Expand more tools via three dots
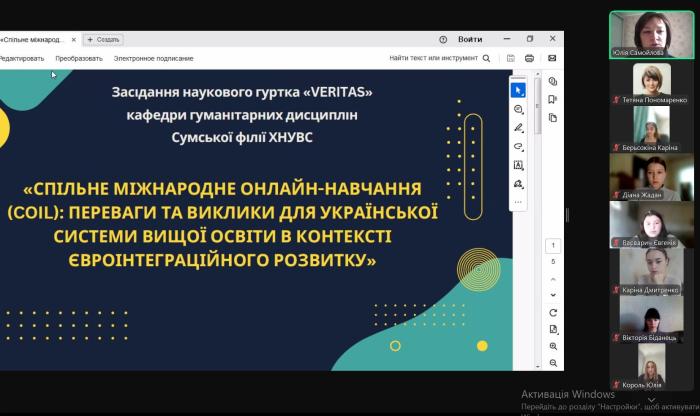Screen dimensions: 700x416 tap(518, 202)
